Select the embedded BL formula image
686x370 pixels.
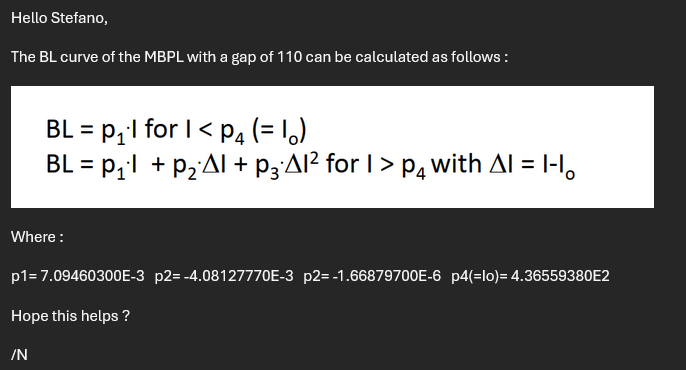pyautogui.click(x=332, y=147)
